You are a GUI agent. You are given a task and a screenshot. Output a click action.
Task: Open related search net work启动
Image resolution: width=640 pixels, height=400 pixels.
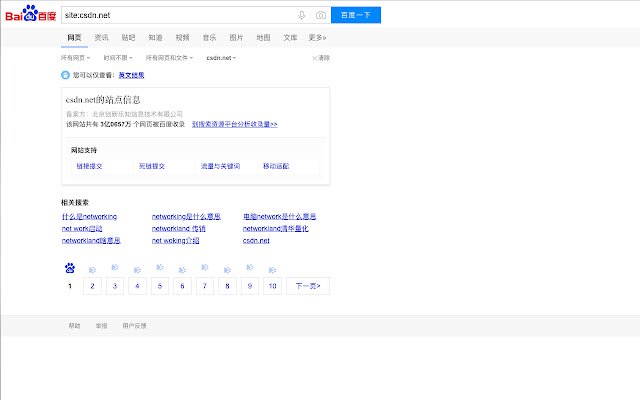pyautogui.click(x=82, y=229)
